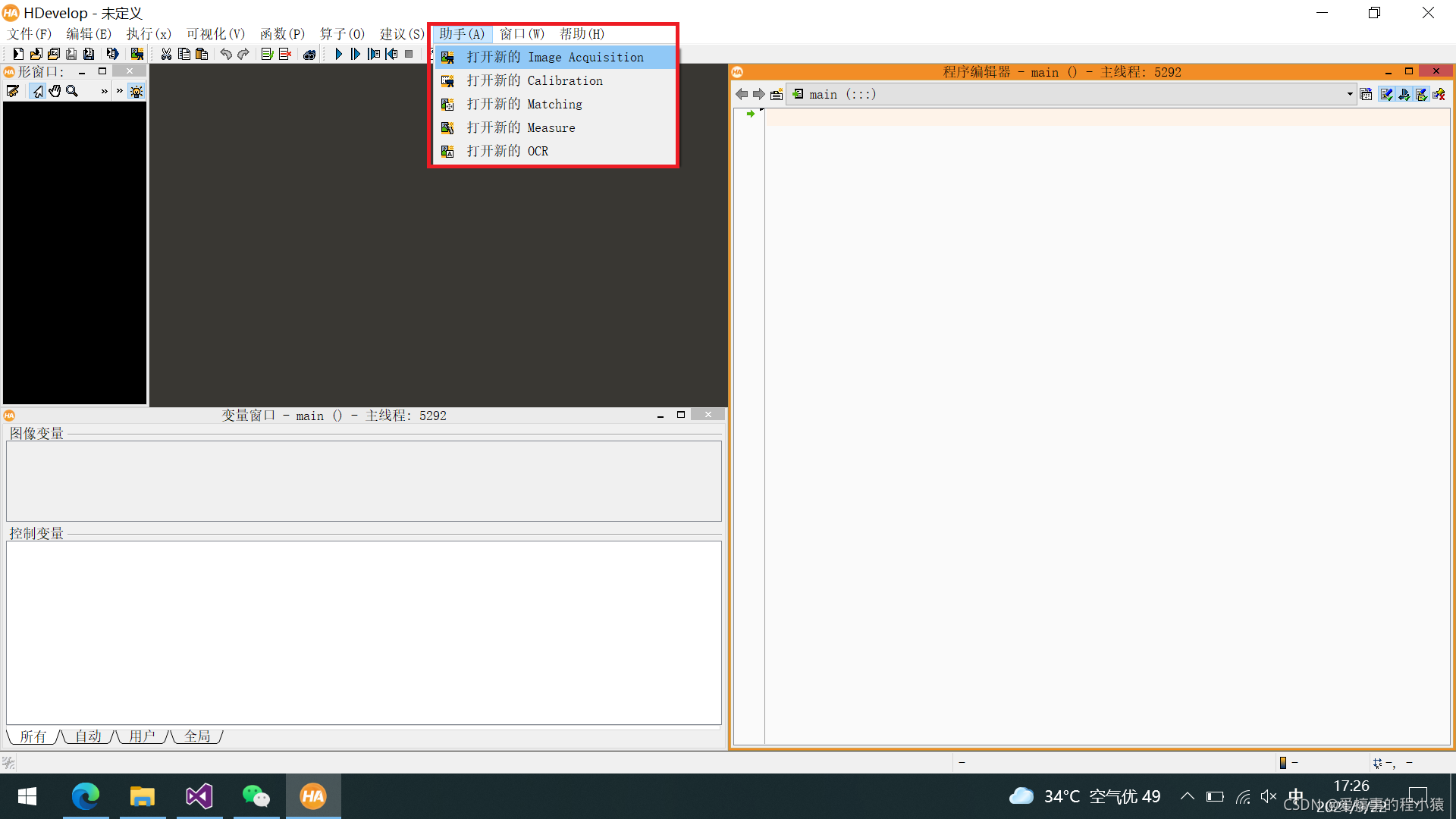The height and width of the screenshot is (819, 1456).
Task: Open WeChat from the Windows taskbar
Action: 256,796
